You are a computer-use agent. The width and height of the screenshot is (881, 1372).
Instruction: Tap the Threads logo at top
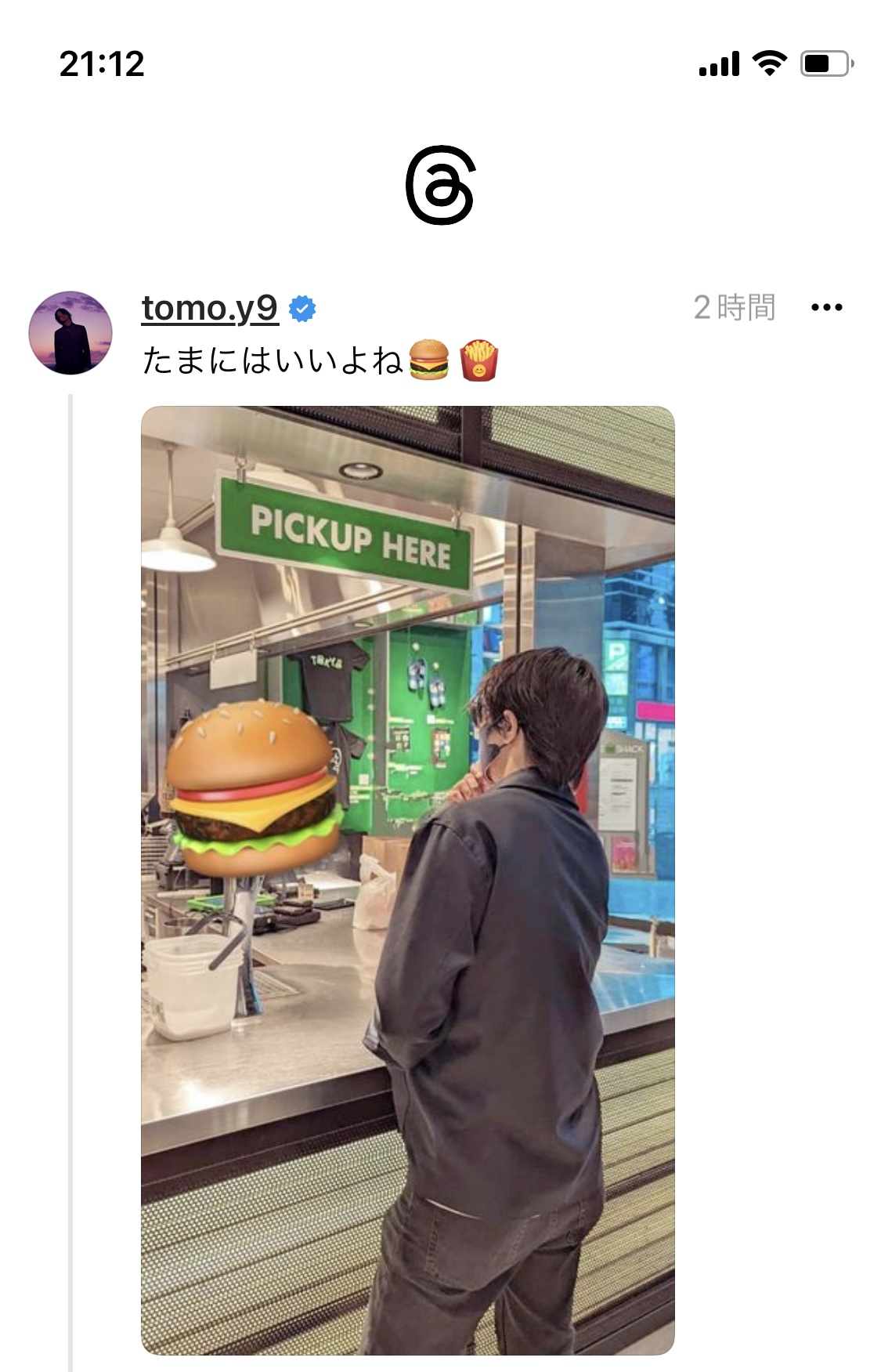point(440,185)
